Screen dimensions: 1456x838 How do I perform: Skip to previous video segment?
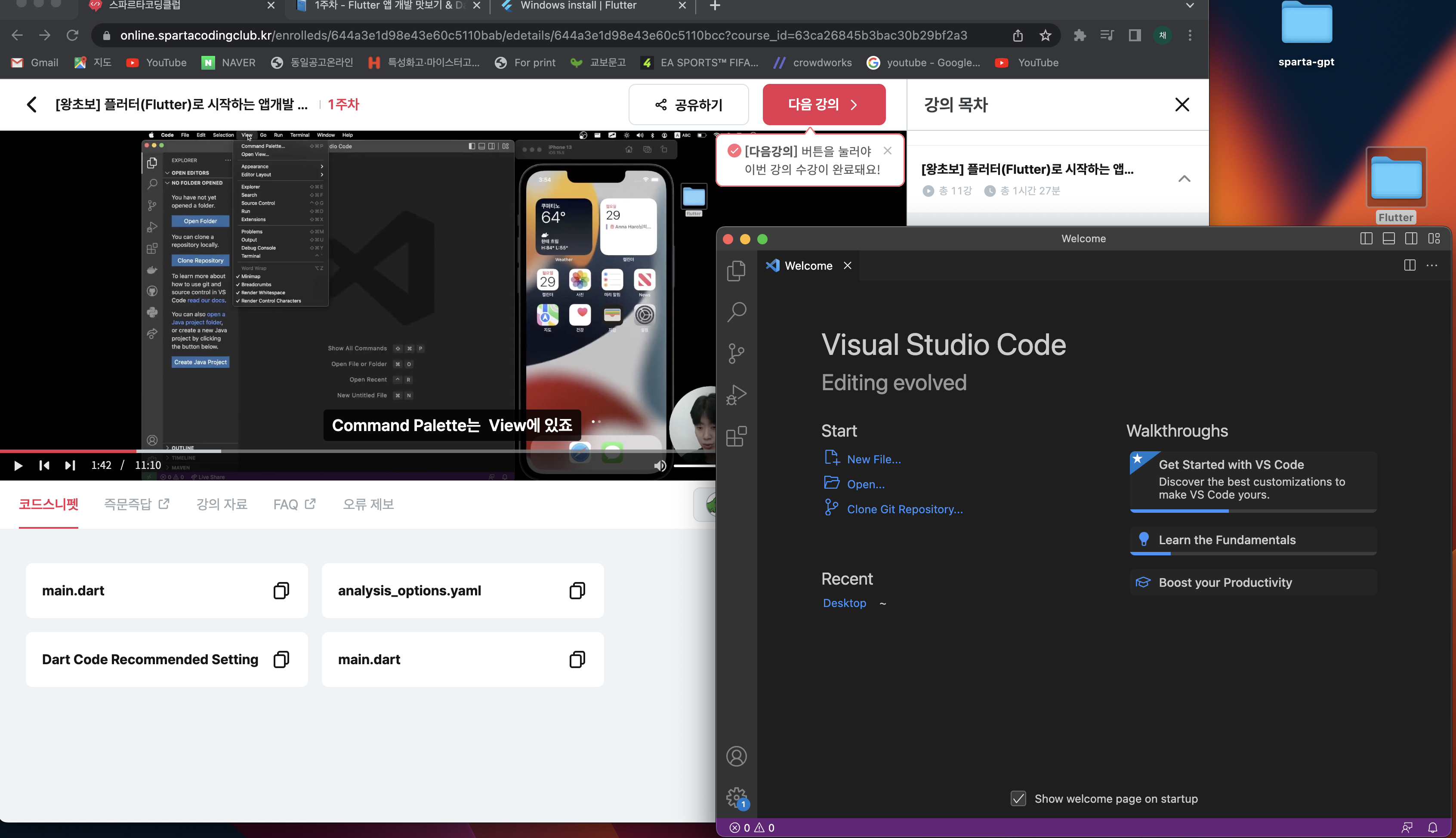pyautogui.click(x=44, y=465)
